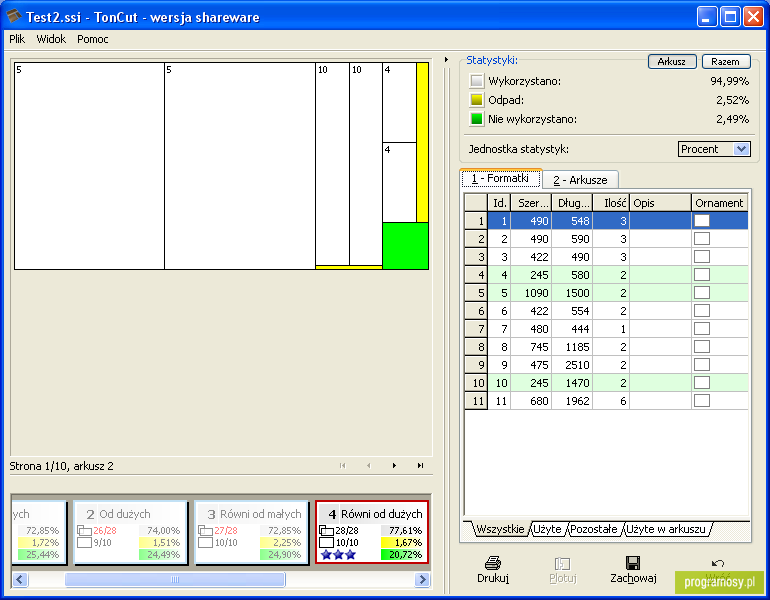Click the 1185 length cell in row 8
Image resolution: width=770 pixels, height=600 pixels.
[x=572, y=347]
